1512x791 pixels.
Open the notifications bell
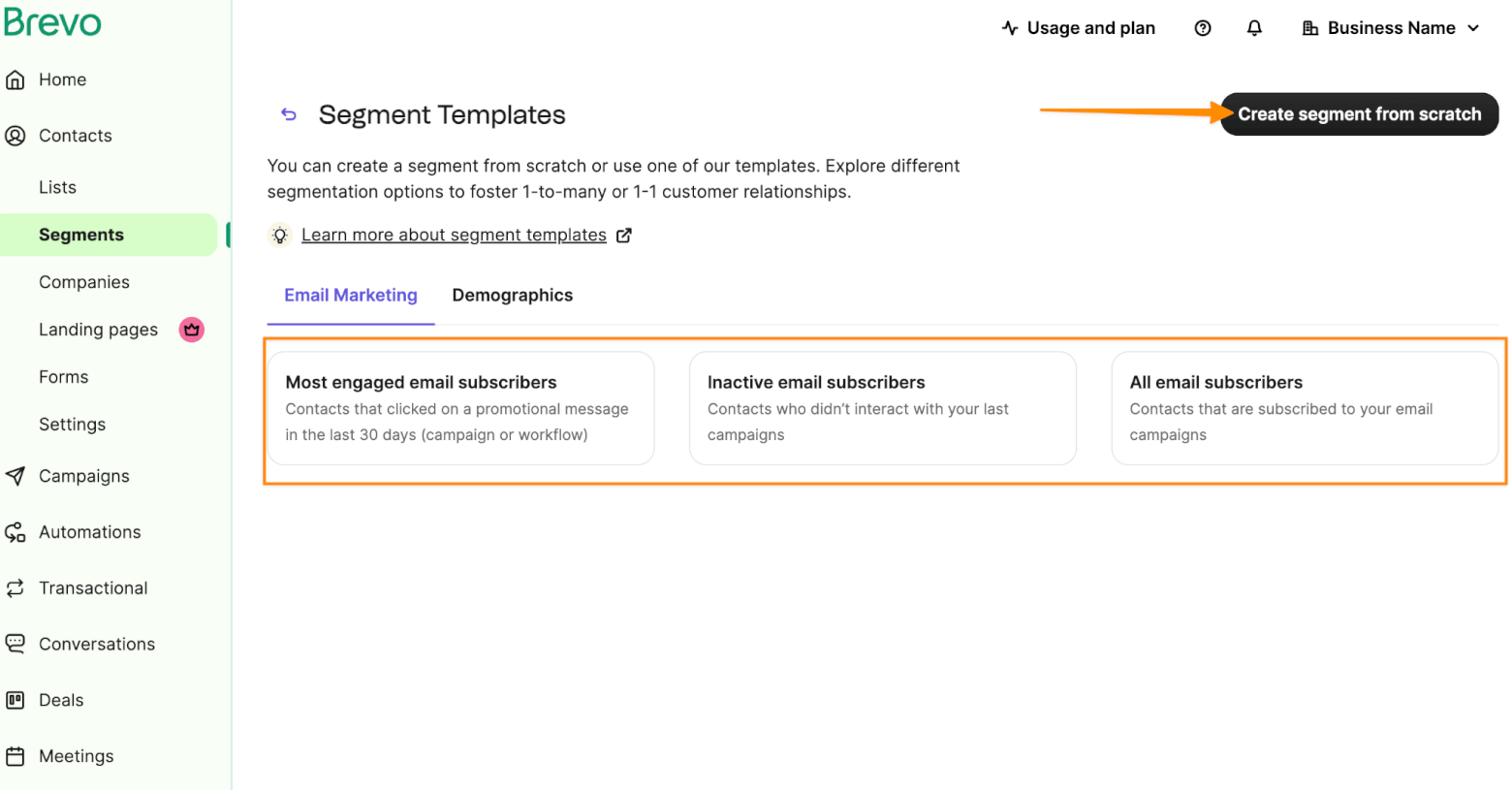pos(1254,28)
